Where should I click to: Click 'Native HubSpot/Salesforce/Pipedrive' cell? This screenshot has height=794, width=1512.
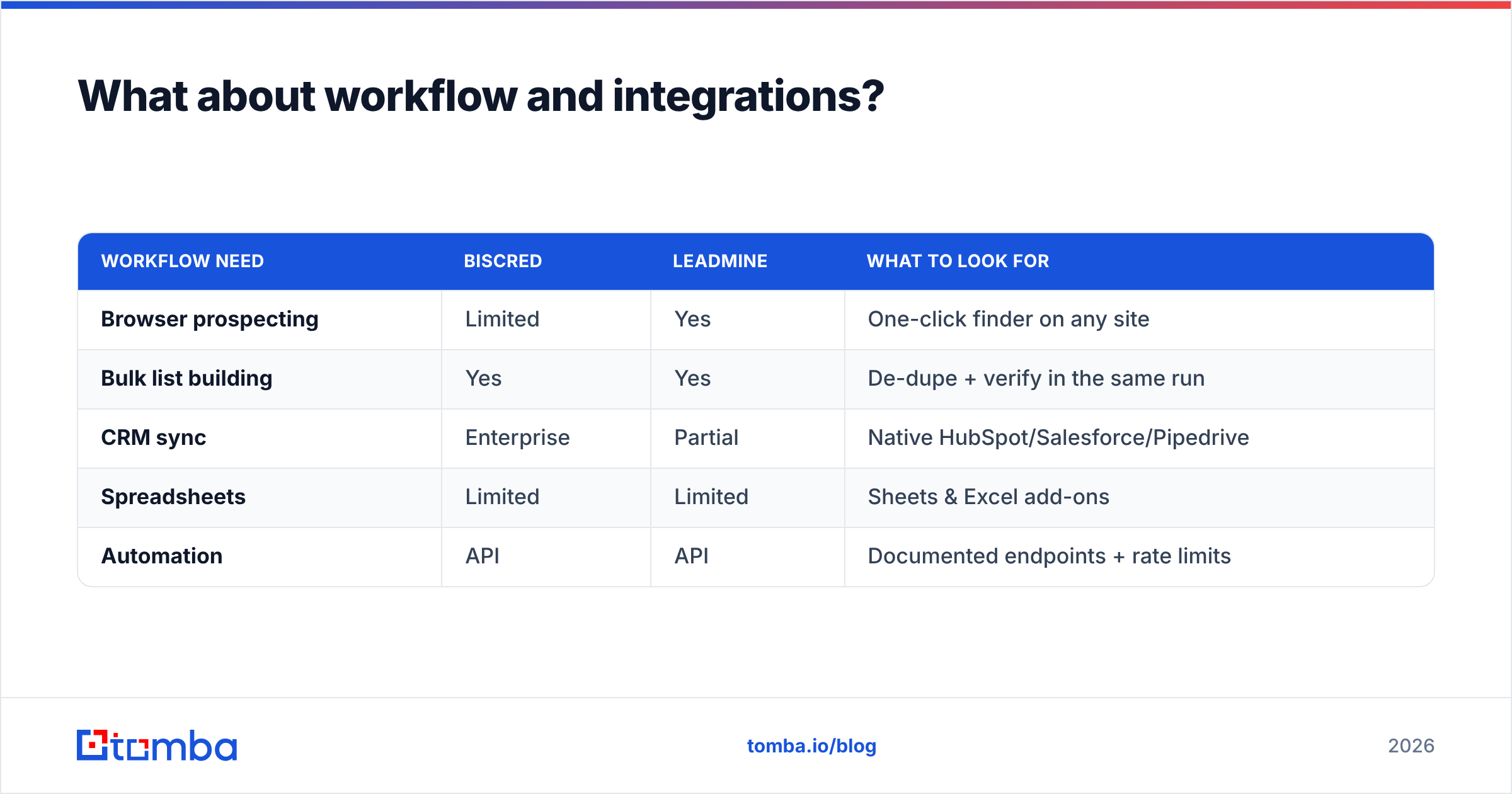pos(1058,438)
